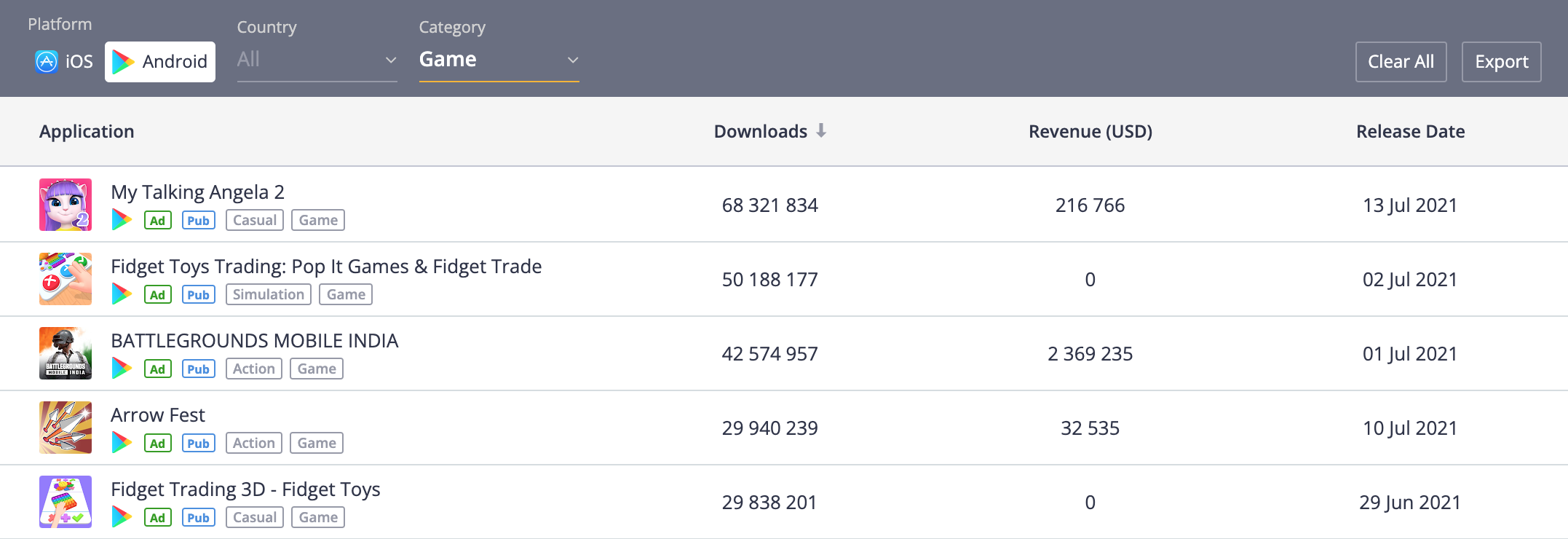The height and width of the screenshot is (539, 1568).
Task: Click Pub badge for BATTLEGROUNDS MOBILE INDIA
Action: (x=199, y=369)
